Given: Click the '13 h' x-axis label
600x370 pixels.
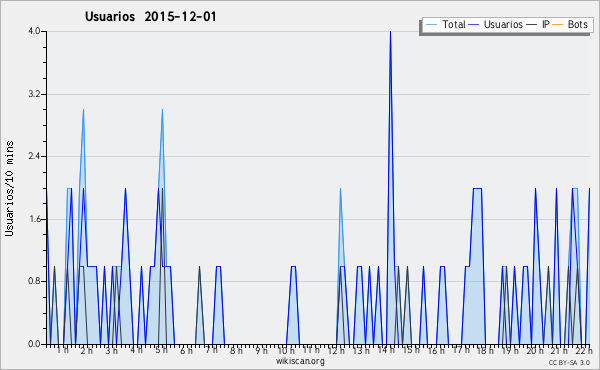Looking at the screenshot, I should pyautogui.click(x=361, y=350).
